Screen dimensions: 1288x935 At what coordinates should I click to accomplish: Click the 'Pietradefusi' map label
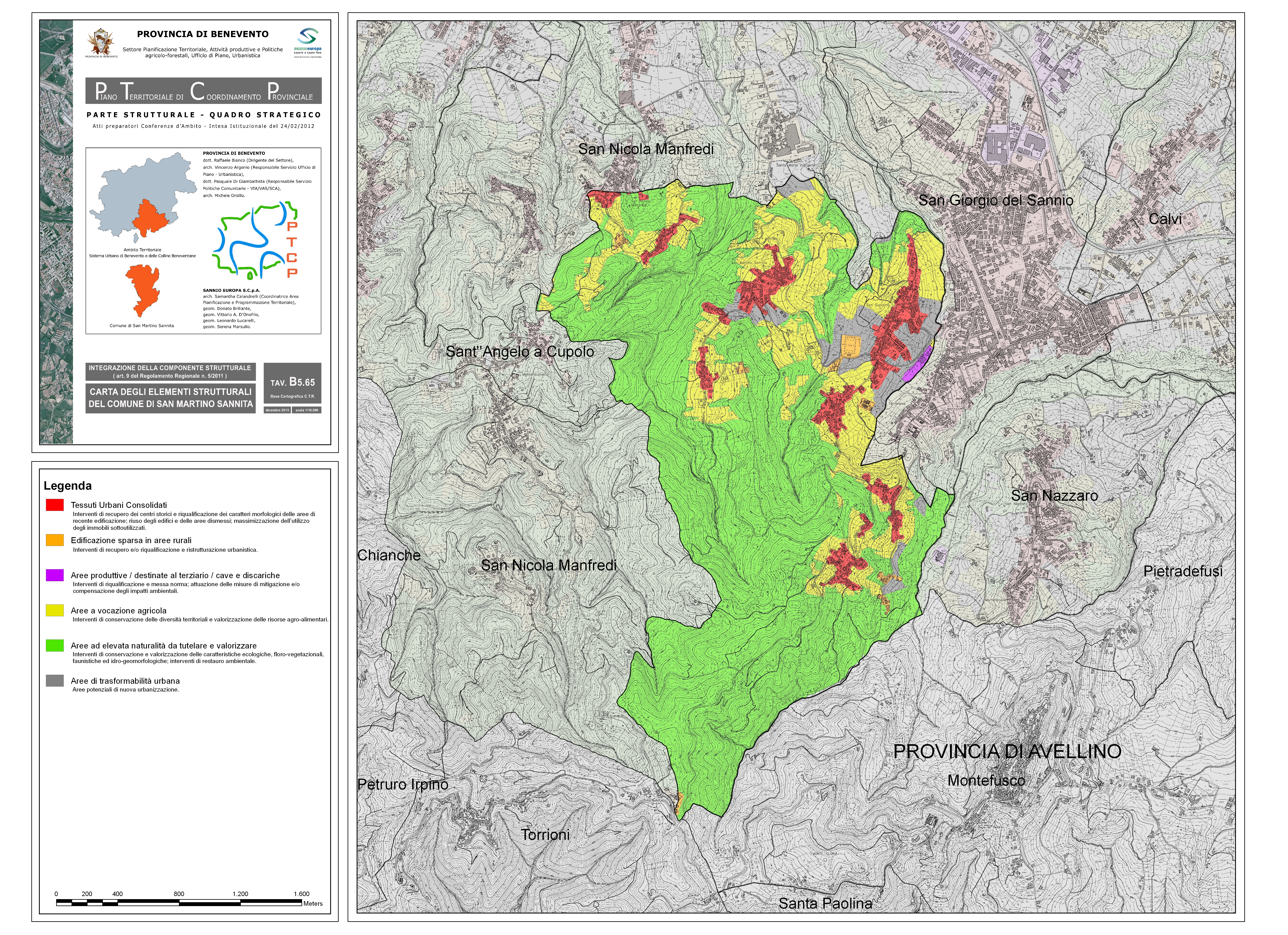[1183, 571]
